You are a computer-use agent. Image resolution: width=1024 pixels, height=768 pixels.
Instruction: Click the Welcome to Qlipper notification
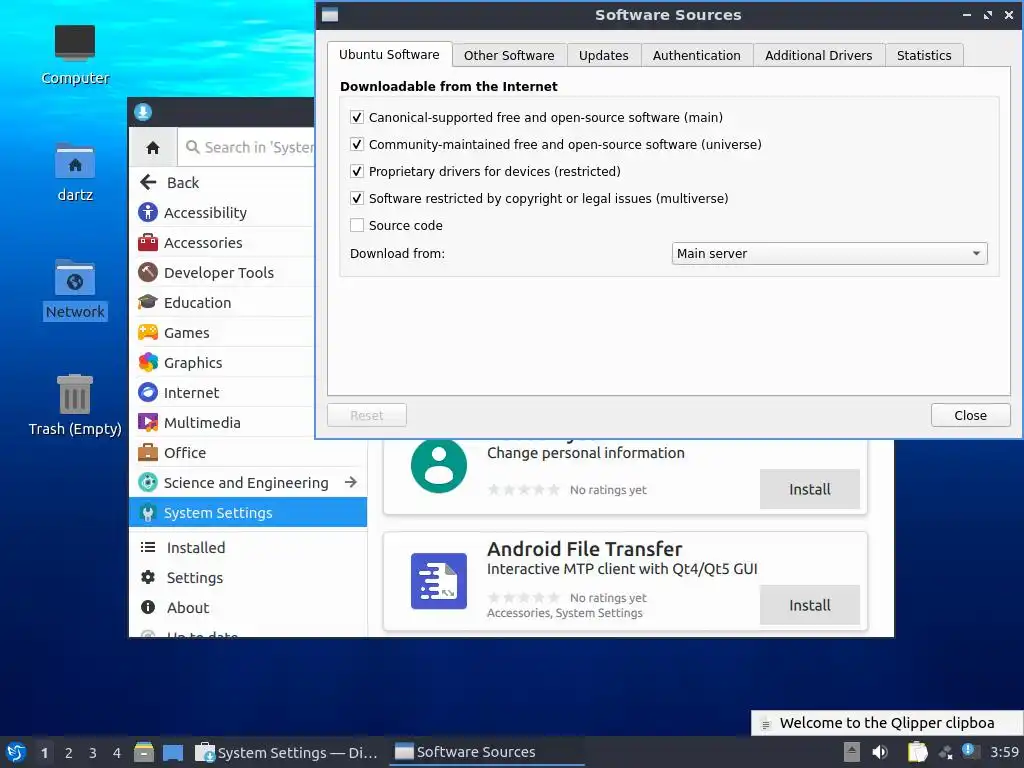[887, 723]
